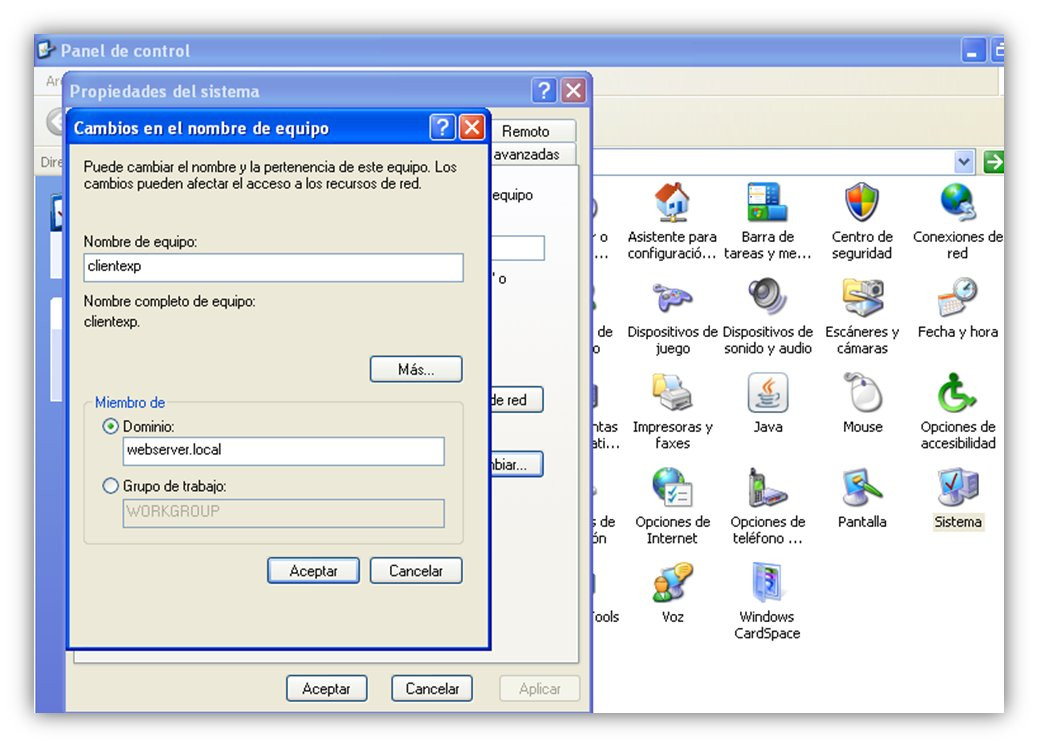
Task: Click Aceptar in Propiedades del sistema window
Action: 326,689
